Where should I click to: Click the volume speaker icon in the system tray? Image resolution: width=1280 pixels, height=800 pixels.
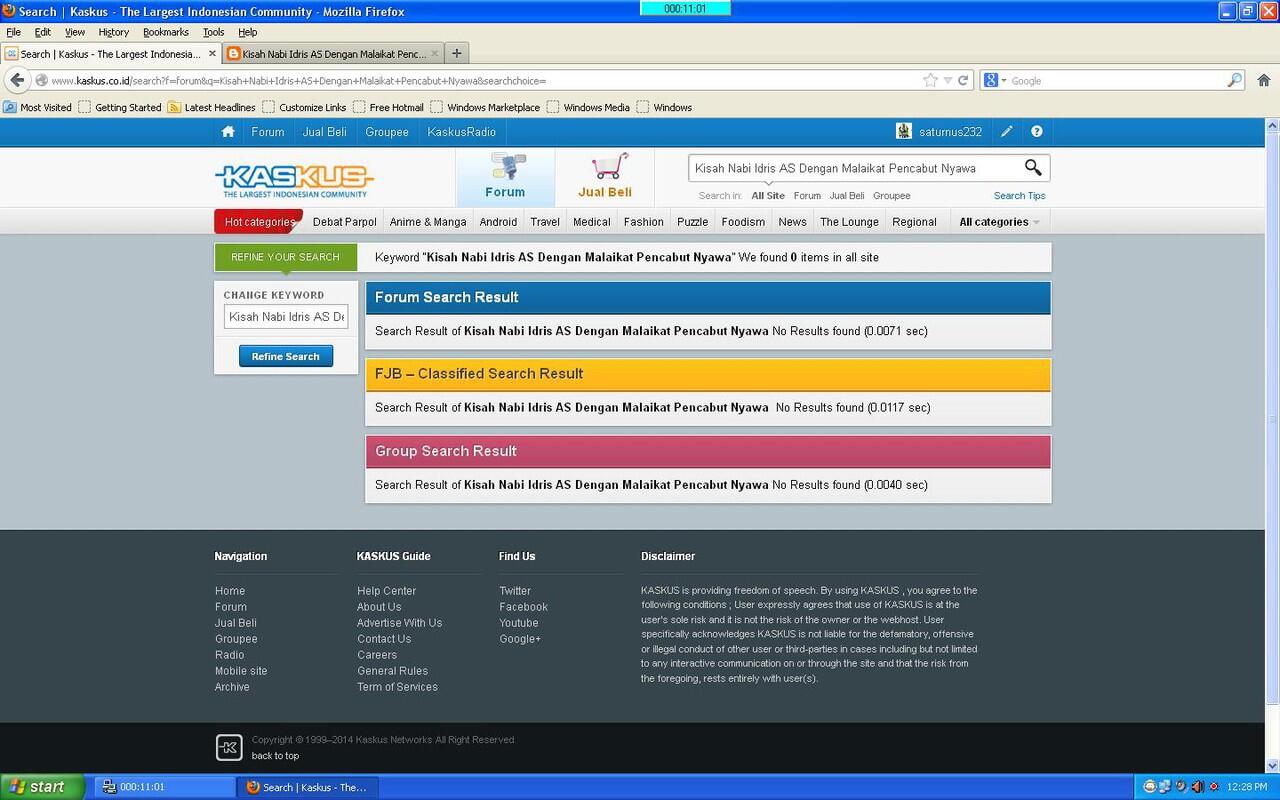coord(1197,787)
